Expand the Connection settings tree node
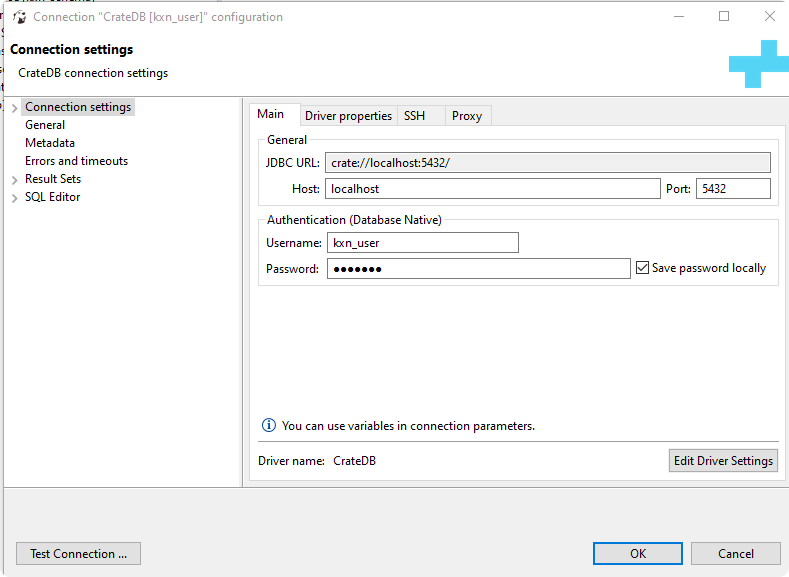 15,108
